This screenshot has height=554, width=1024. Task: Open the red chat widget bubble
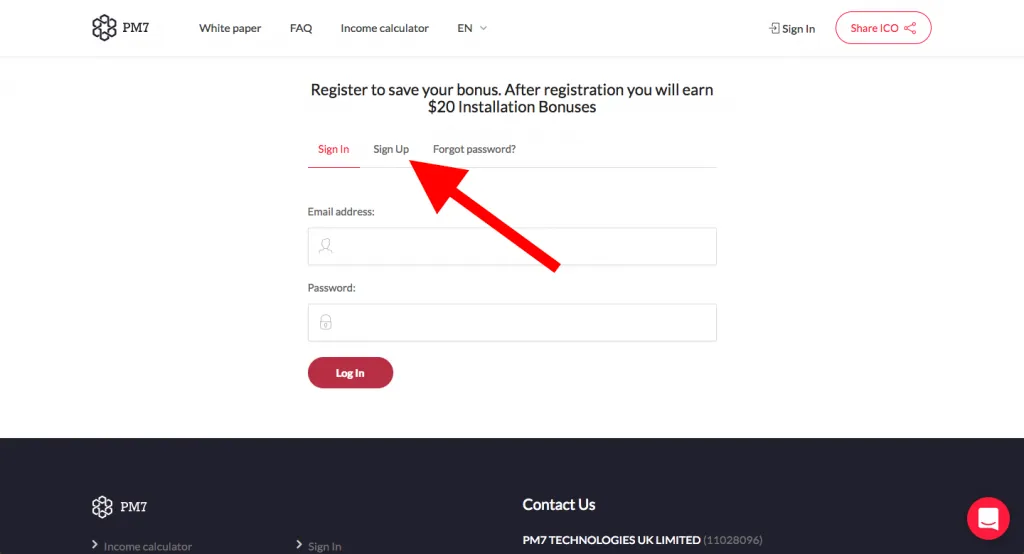pyautogui.click(x=988, y=518)
